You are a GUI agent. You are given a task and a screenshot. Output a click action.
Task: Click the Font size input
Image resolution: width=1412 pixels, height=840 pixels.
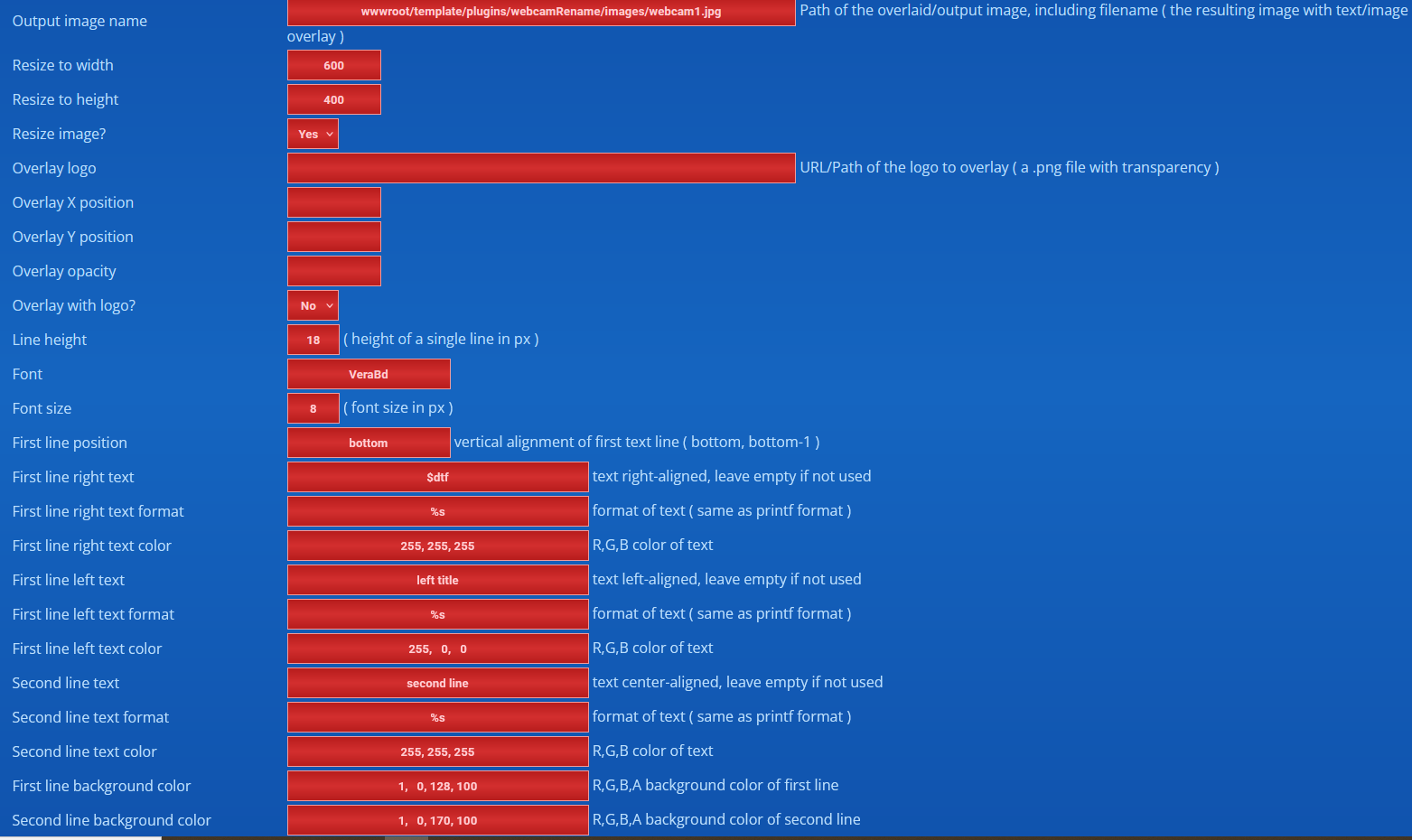tap(313, 408)
